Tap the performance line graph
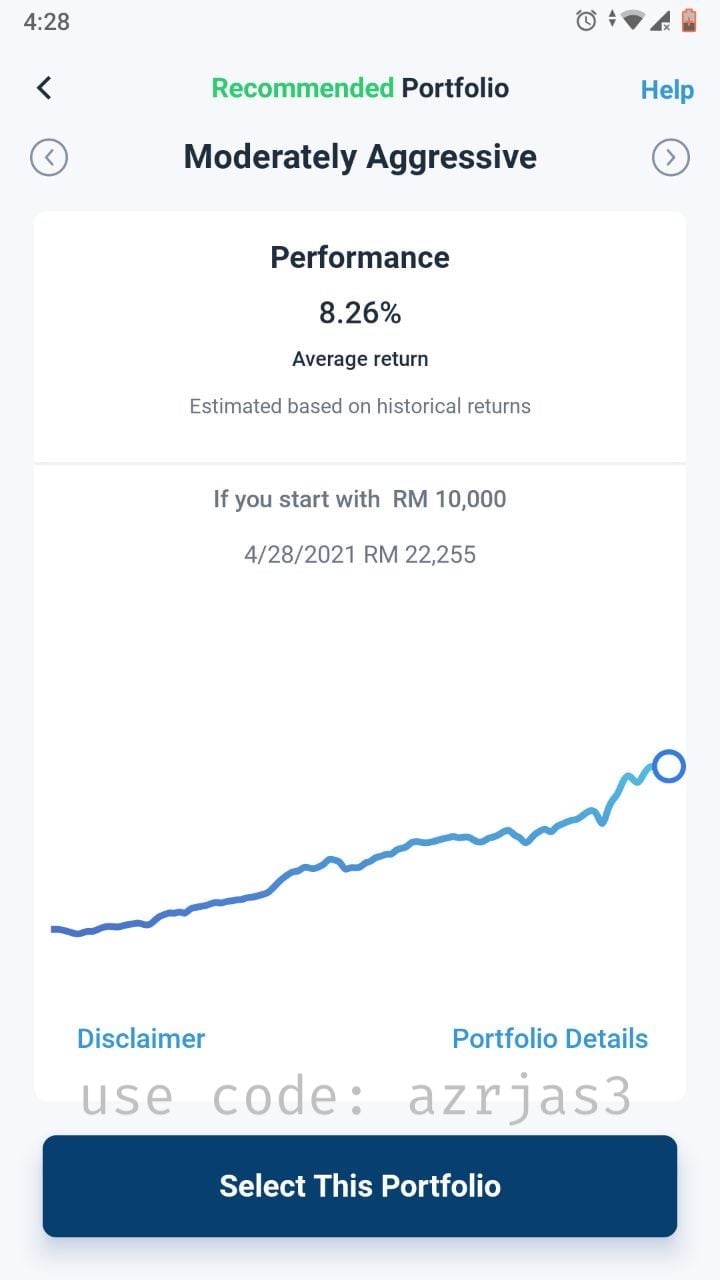This screenshot has width=720, height=1280. click(360, 850)
